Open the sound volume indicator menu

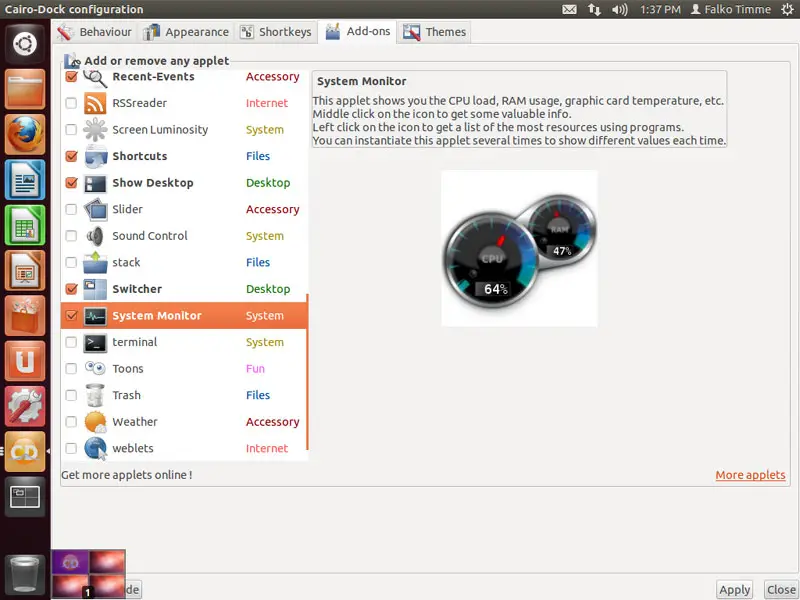point(619,10)
